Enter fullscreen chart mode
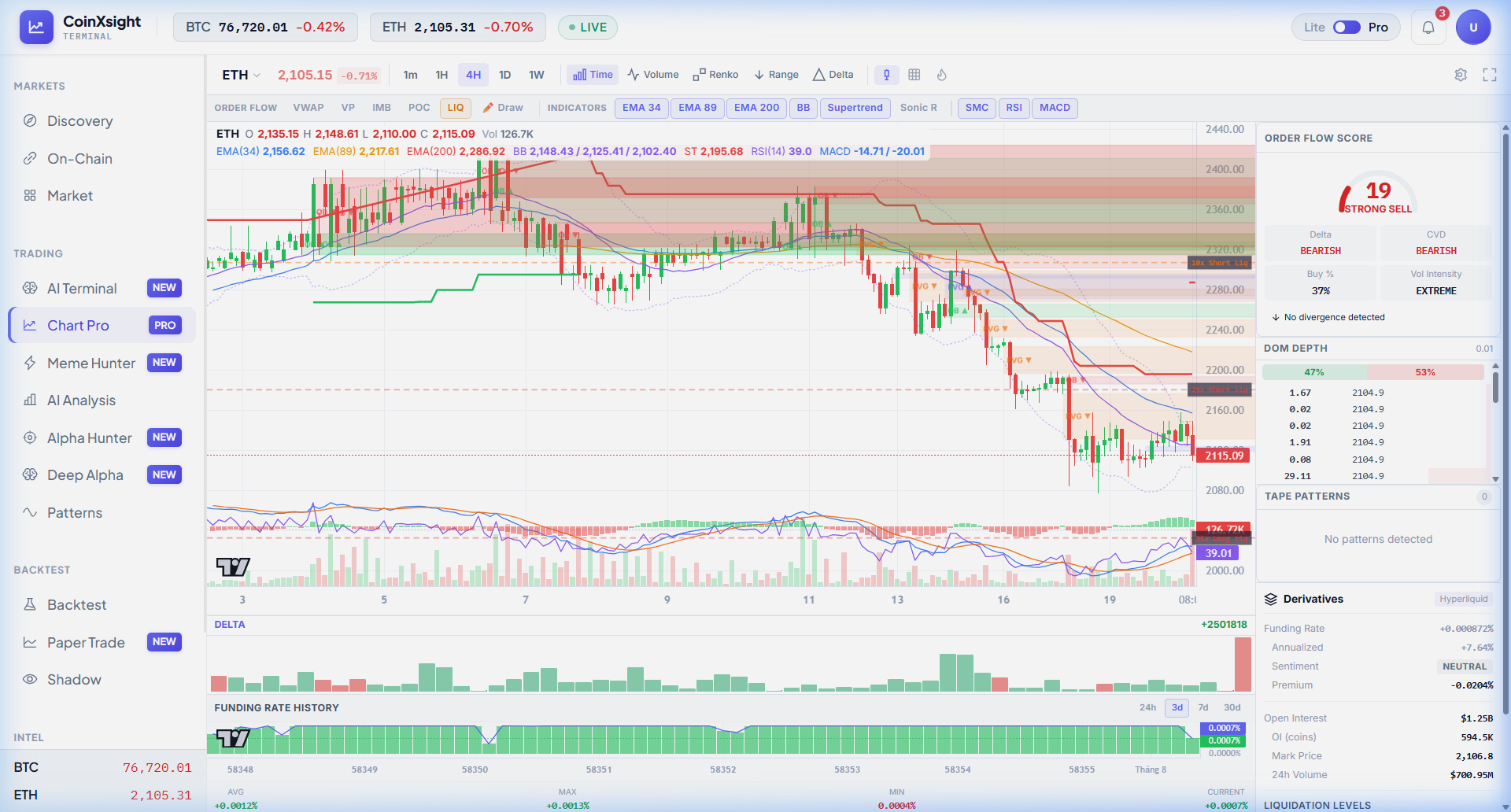1511x812 pixels. pos(1490,75)
